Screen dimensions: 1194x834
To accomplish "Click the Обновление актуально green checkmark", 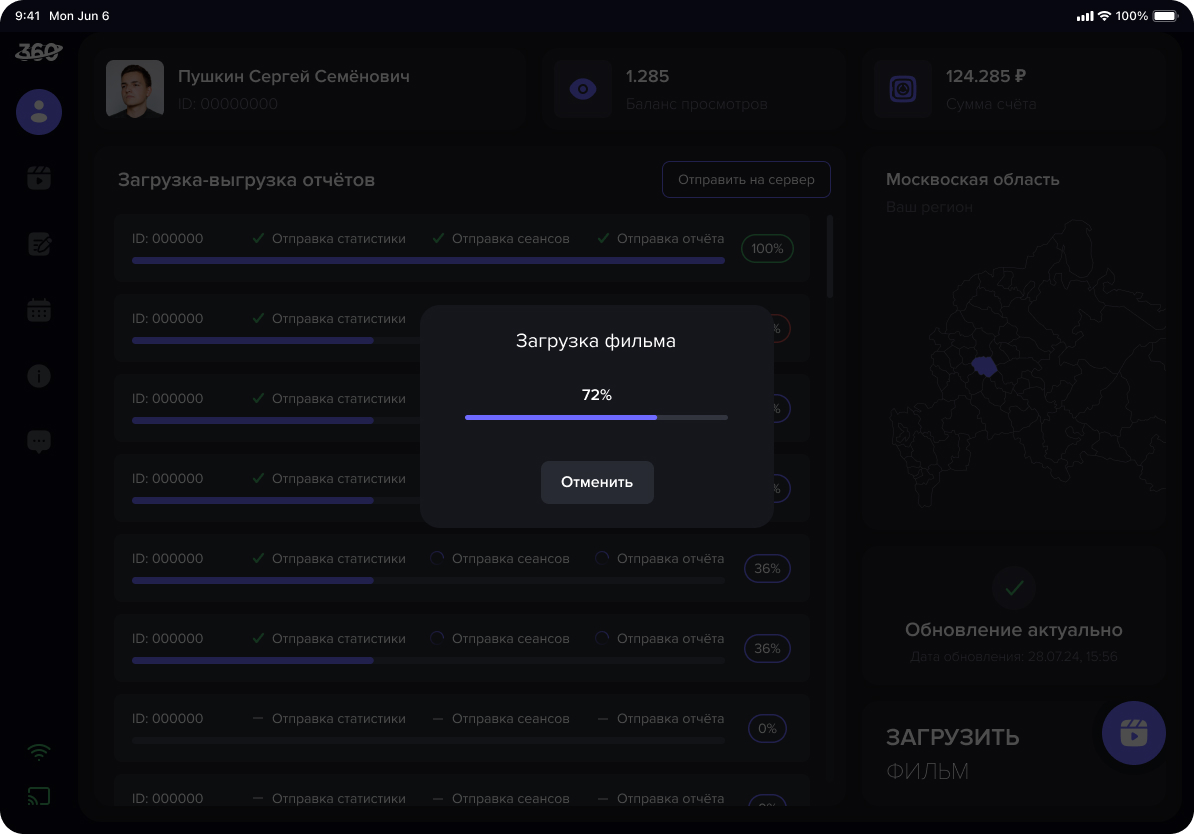I will coord(1014,588).
